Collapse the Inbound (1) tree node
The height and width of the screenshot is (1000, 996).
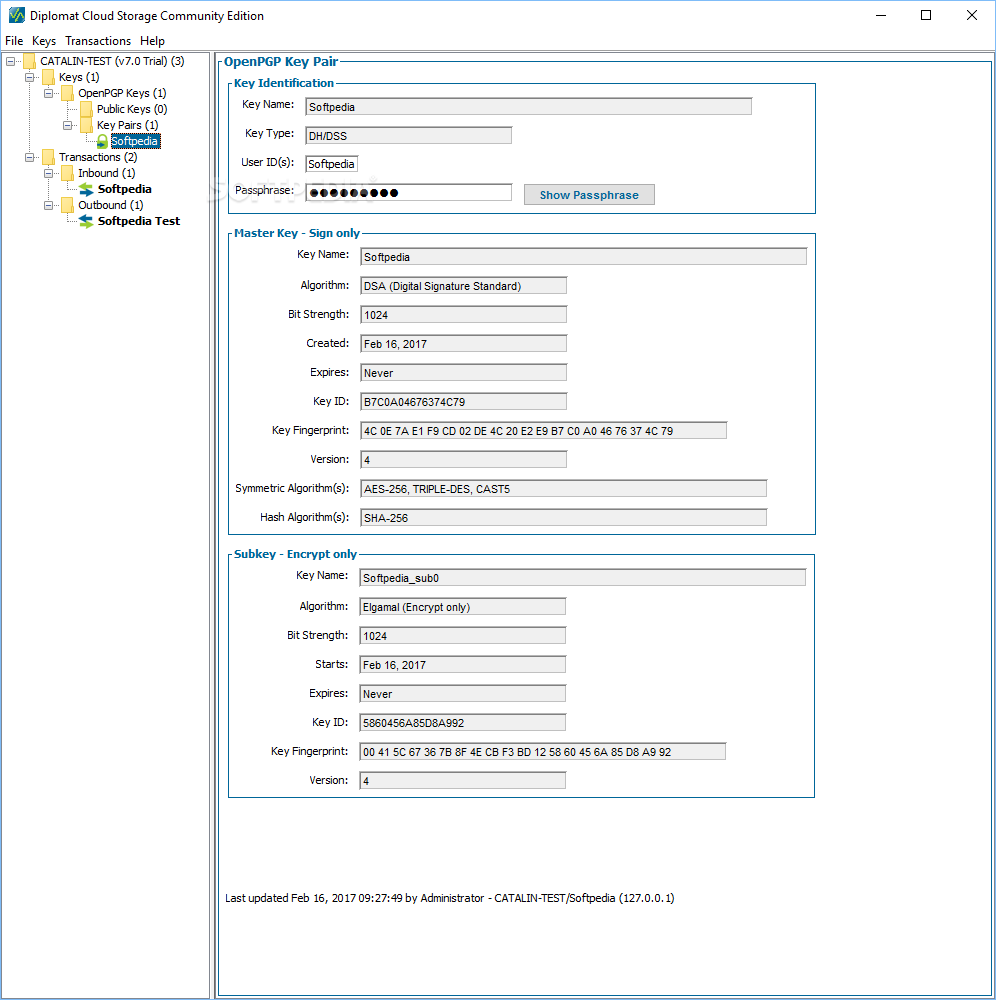(48, 173)
